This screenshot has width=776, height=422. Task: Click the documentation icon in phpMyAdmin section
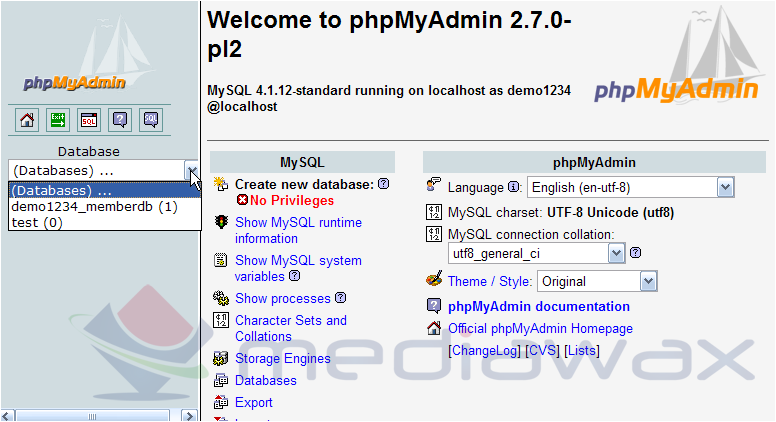(x=434, y=306)
